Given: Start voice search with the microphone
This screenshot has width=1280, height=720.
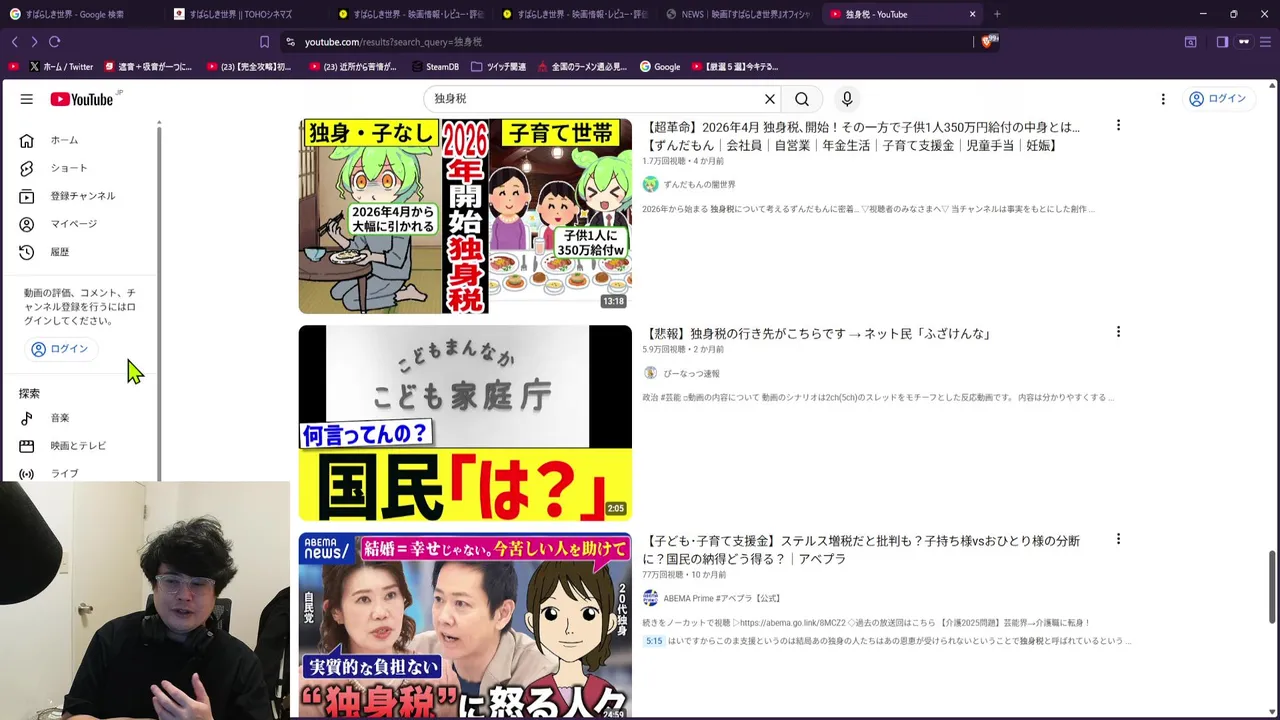Looking at the screenshot, I should pos(847,99).
